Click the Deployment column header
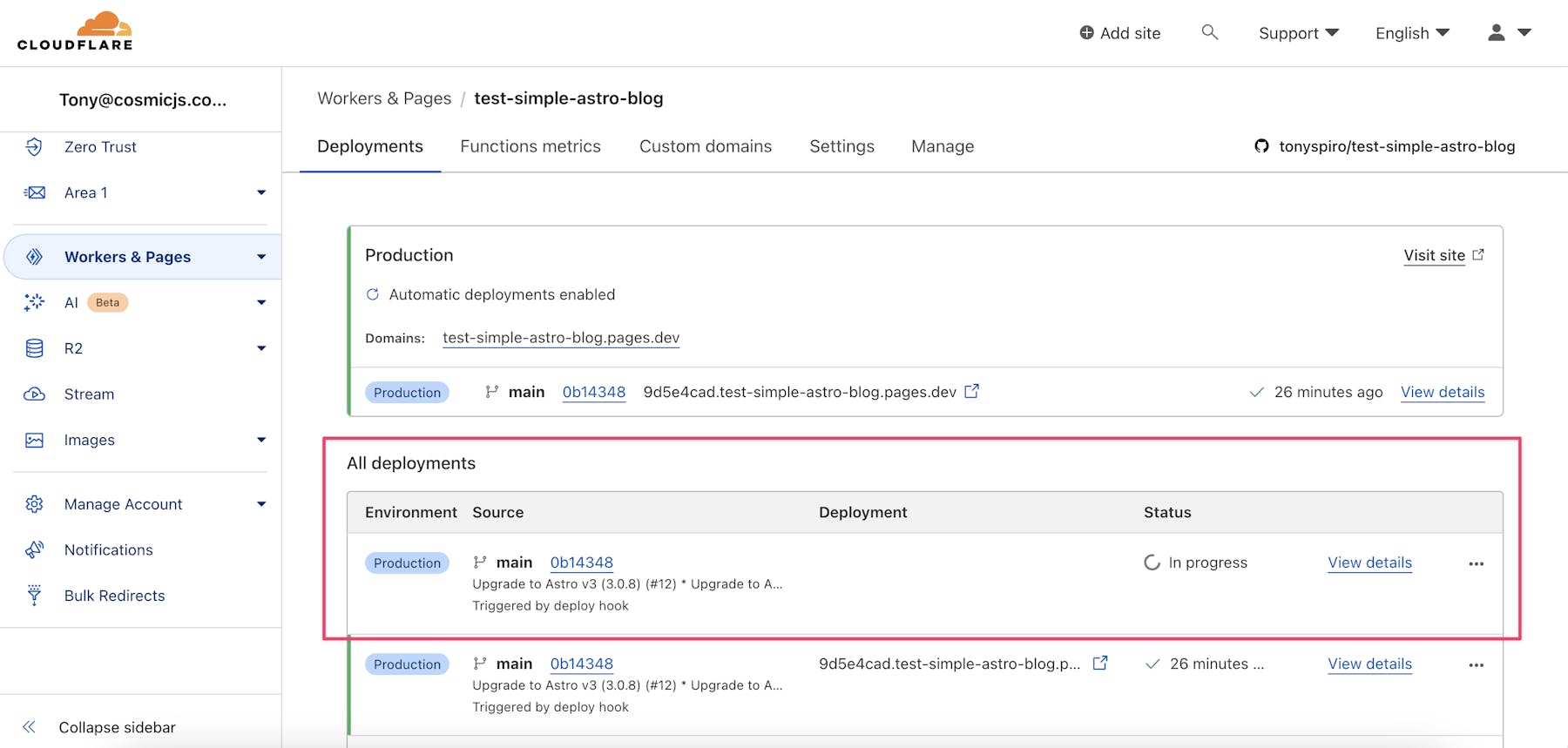The width and height of the screenshot is (1568, 748). click(x=863, y=512)
